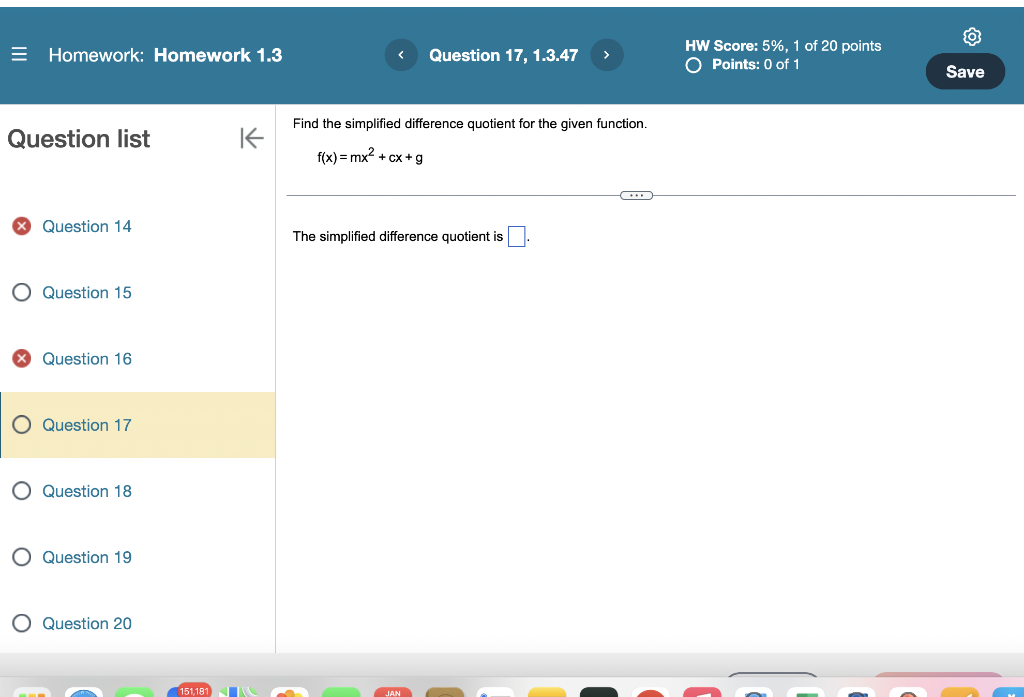This screenshot has width=1024, height=697.
Task: Click the red X icon beside Question 16
Action: pyautogui.click(x=21, y=358)
